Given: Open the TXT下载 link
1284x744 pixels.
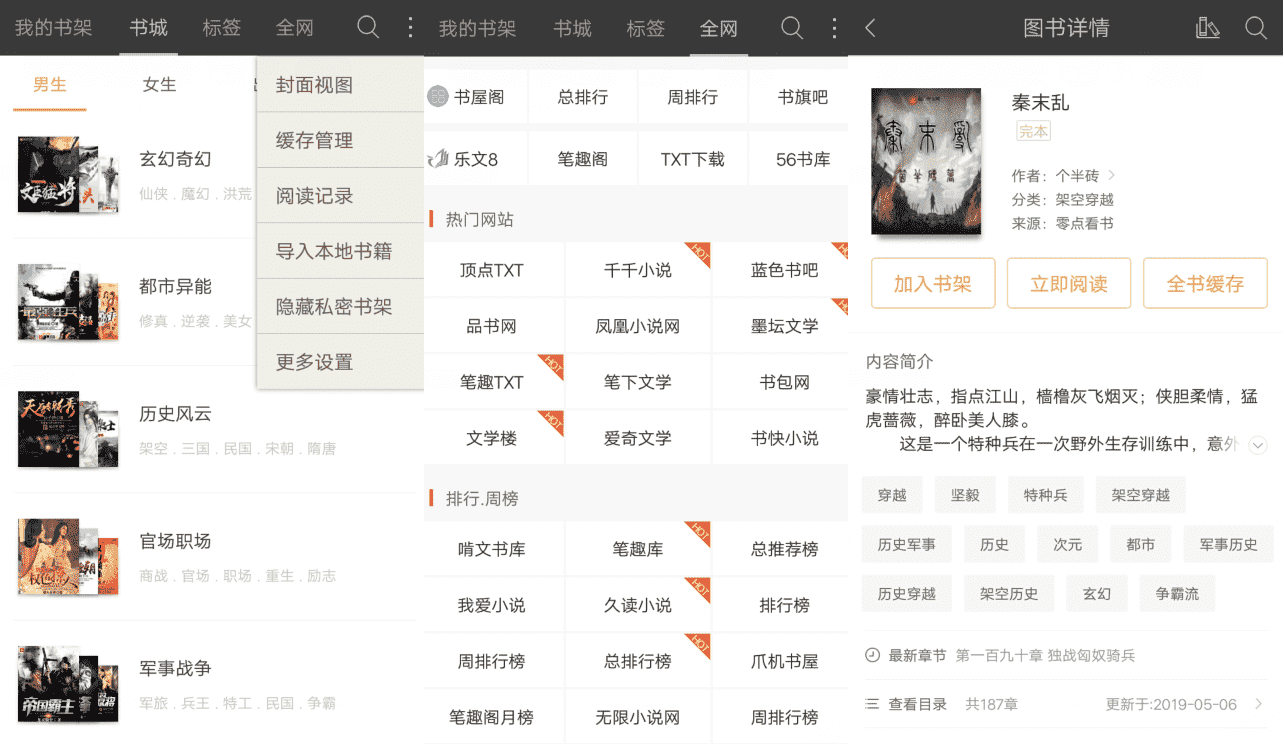Looking at the screenshot, I should (x=692, y=158).
